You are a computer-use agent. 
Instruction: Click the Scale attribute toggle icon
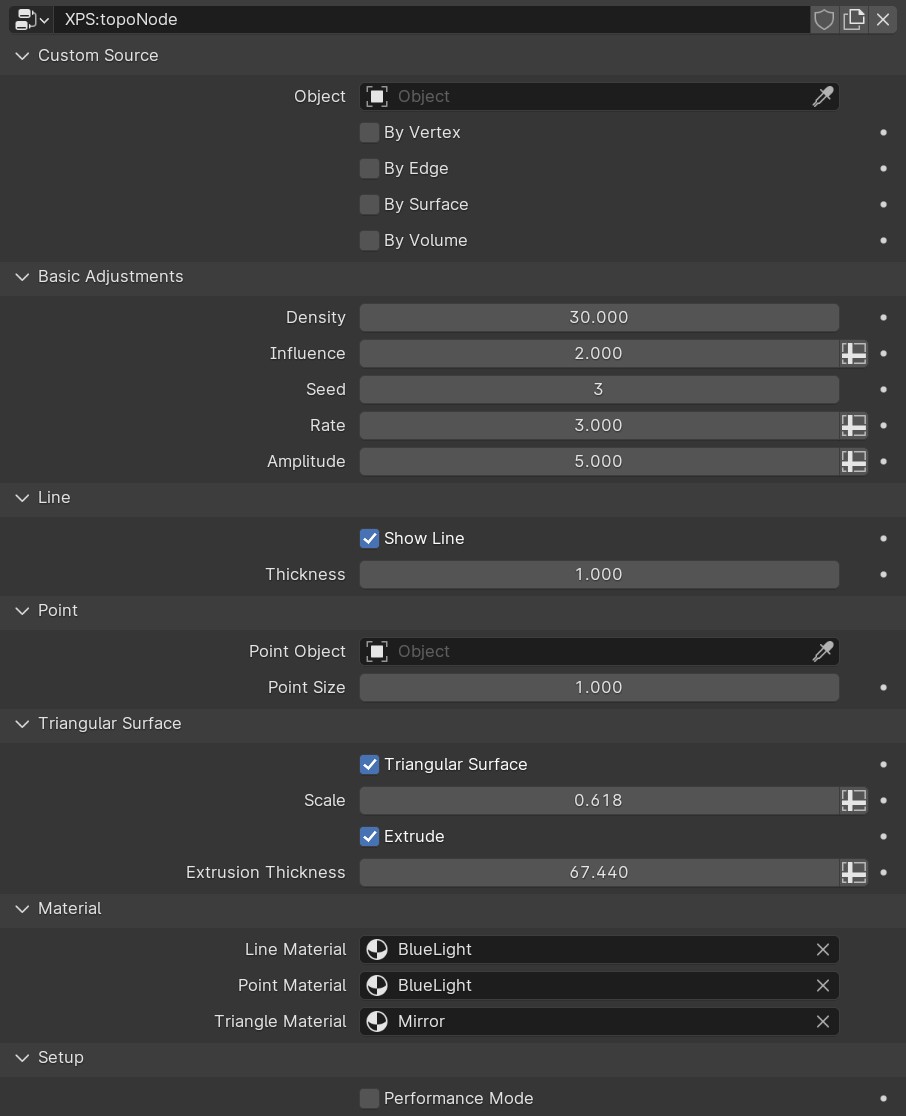853,800
